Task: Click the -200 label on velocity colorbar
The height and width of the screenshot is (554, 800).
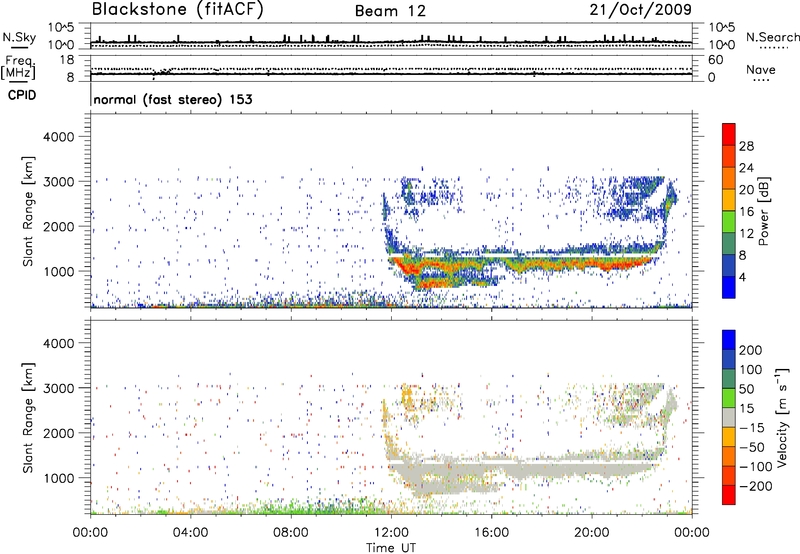Action: [755, 486]
